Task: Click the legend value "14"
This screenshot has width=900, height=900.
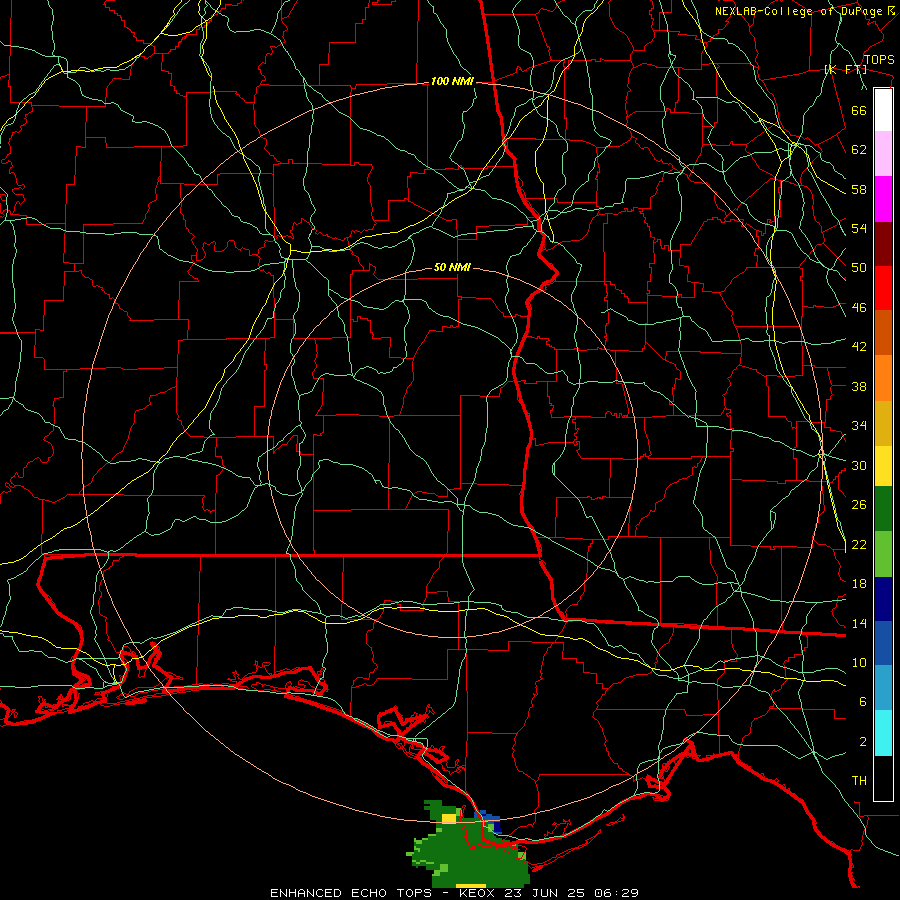Action: 859,623
